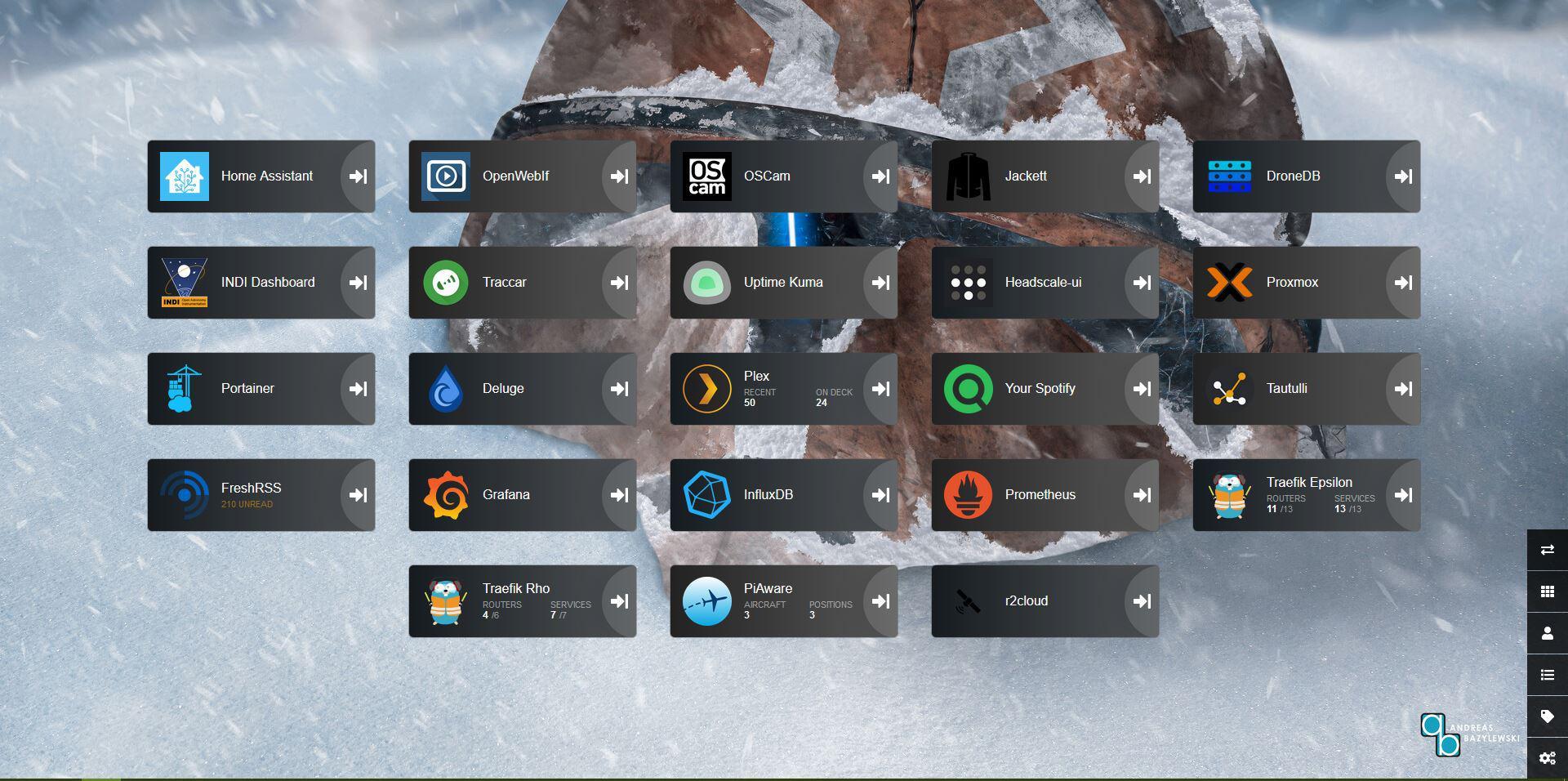Open the application grid sidebar icon
The height and width of the screenshot is (781, 1568).
pyautogui.click(x=1548, y=591)
